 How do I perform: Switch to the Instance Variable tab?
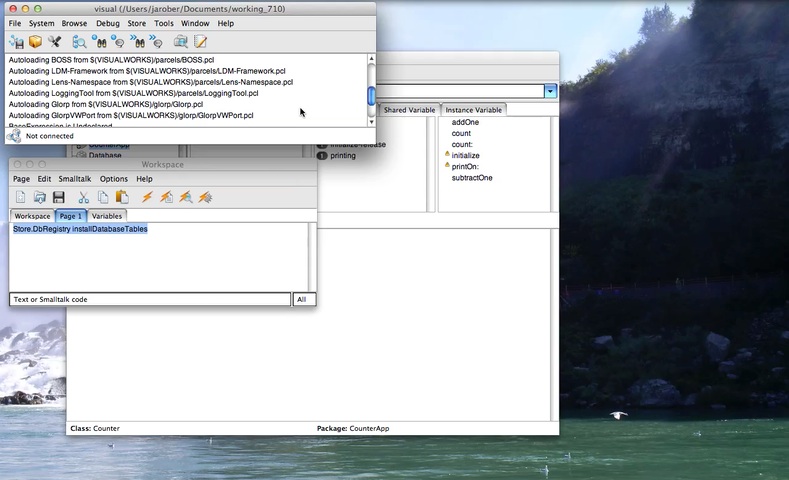tap(474, 110)
